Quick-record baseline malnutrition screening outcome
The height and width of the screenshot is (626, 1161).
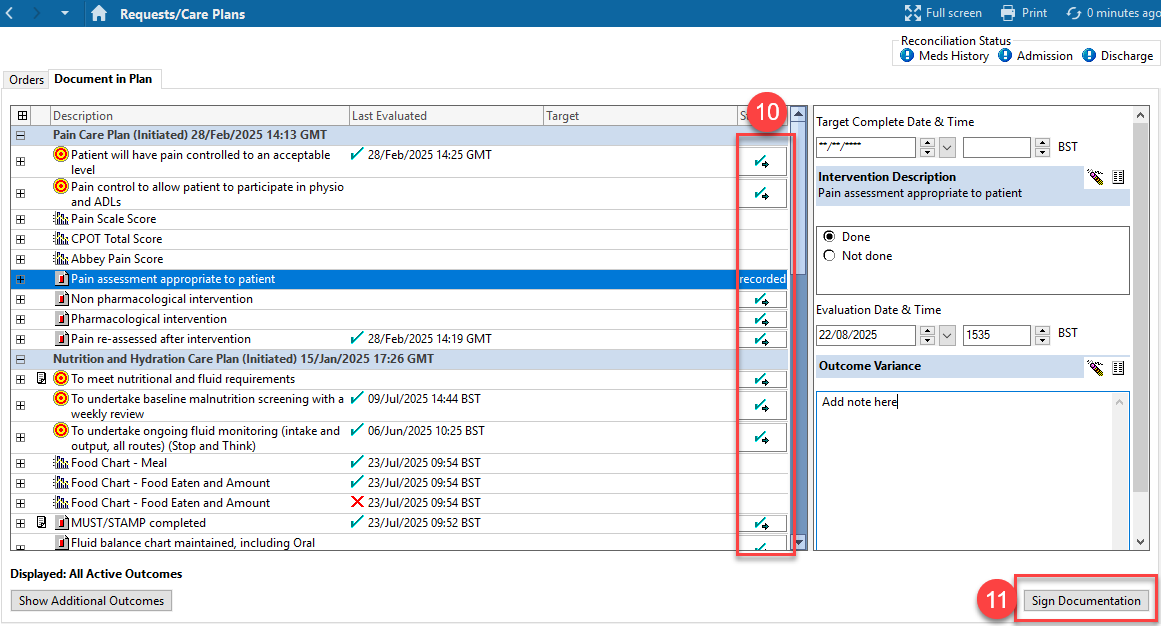click(762, 405)
